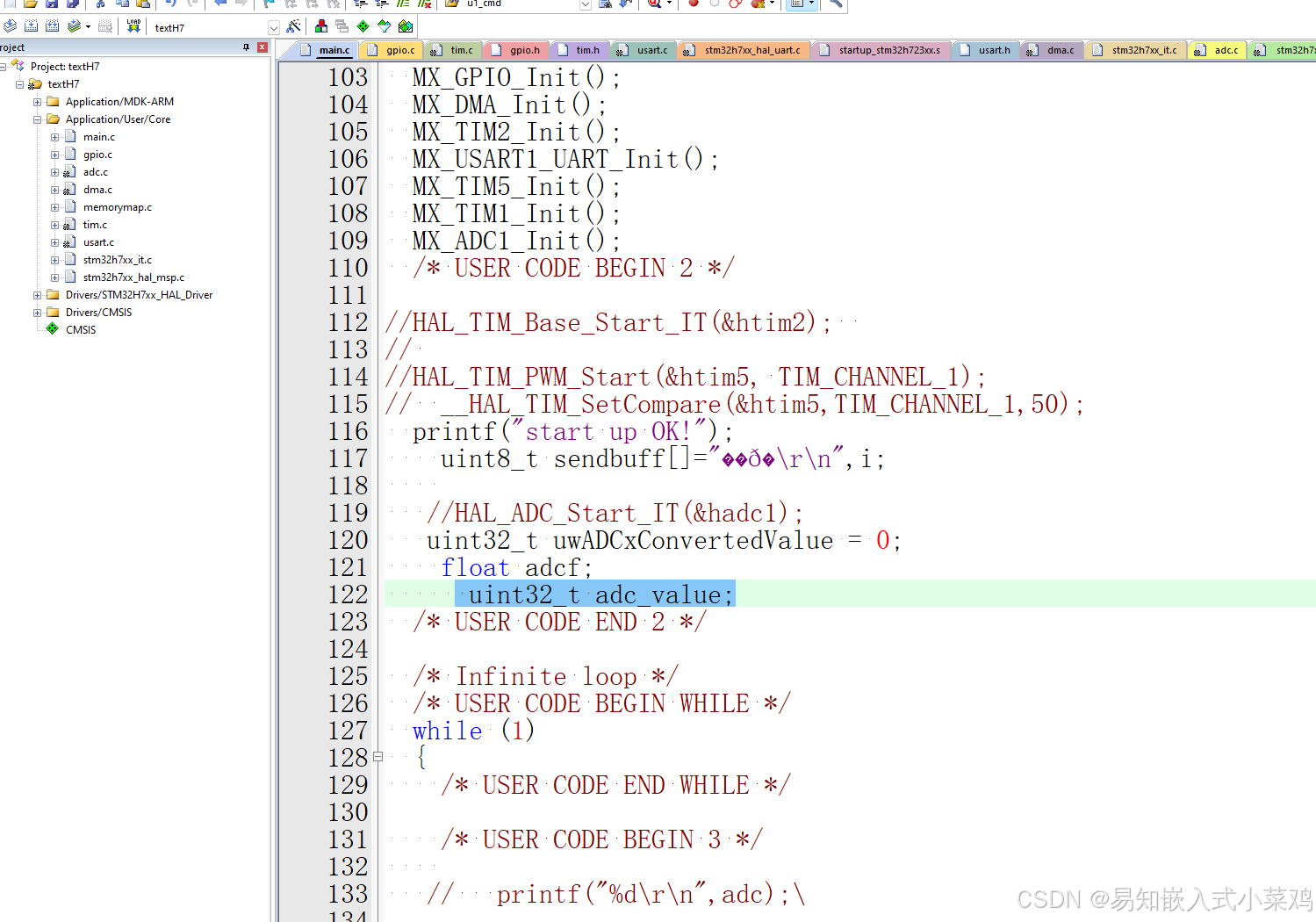
Task: Switch to the usart.c editor tab
Action: [x=644, y=50]
